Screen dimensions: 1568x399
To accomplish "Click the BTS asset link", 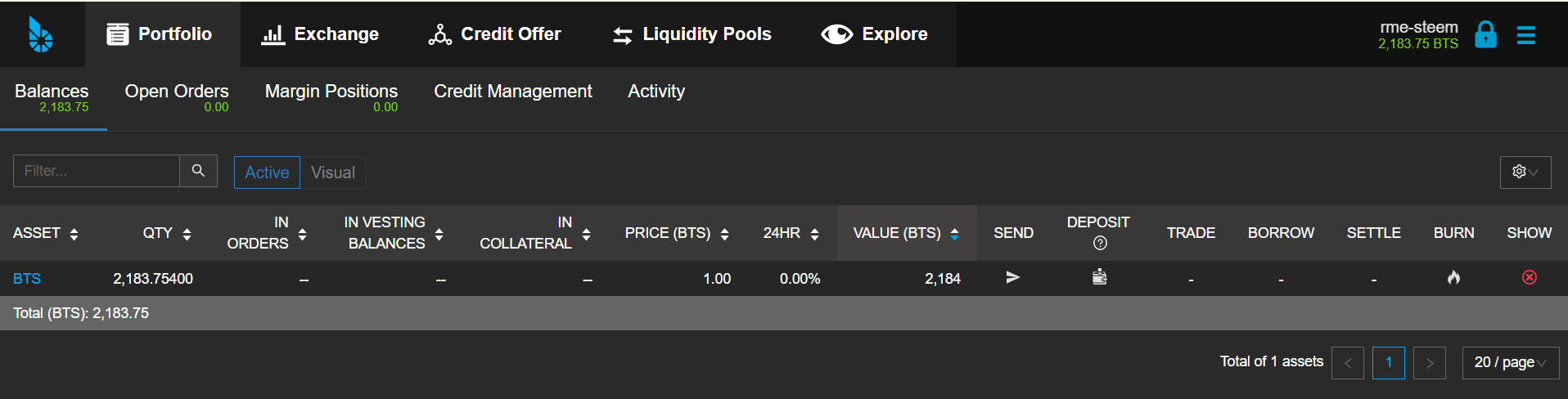I will coord(27,279).
